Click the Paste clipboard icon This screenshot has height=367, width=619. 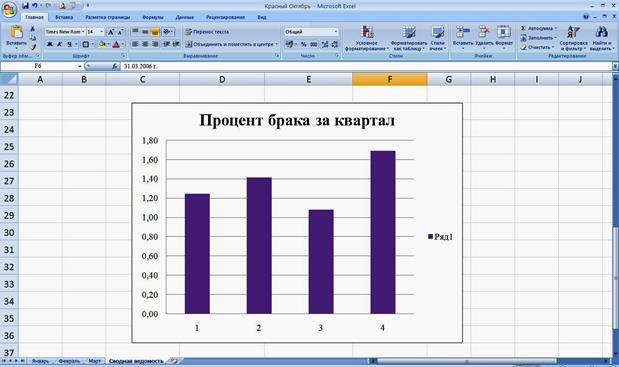pos(17,32)
